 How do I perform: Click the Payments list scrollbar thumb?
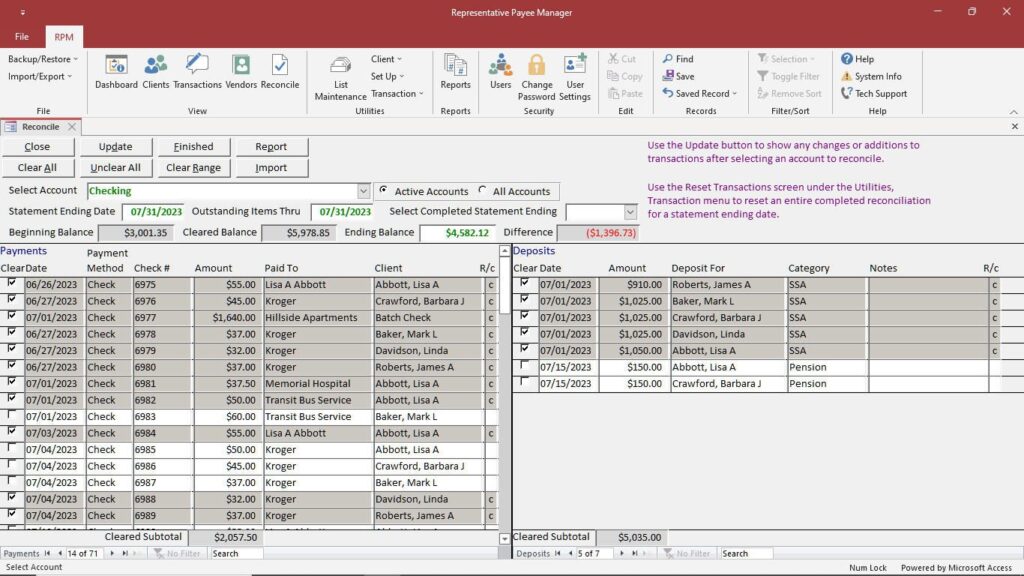[504, 285]
